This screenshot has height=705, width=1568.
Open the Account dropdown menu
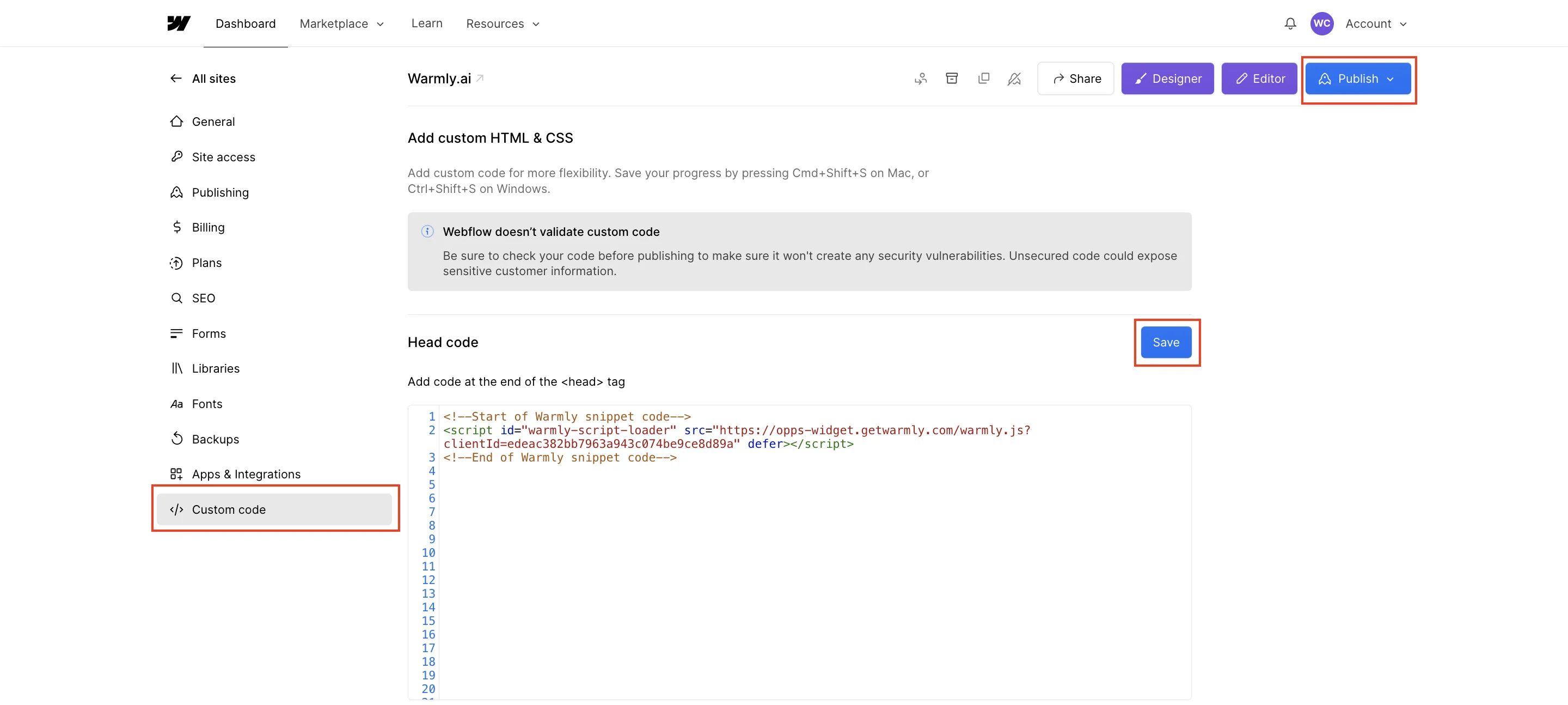[1376, 23]
